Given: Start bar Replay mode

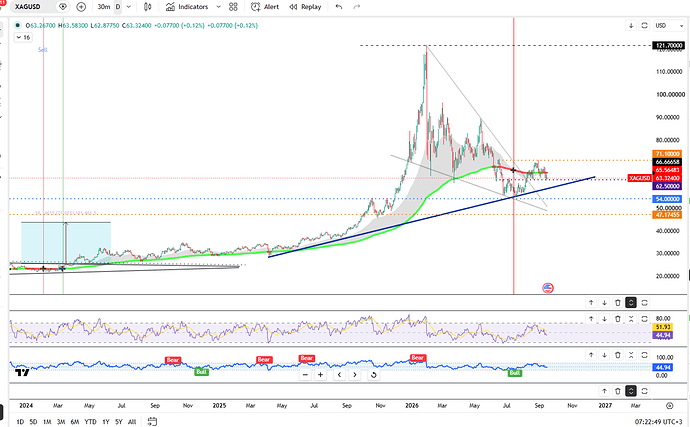Looking at the screenshot, I should 305,7.
